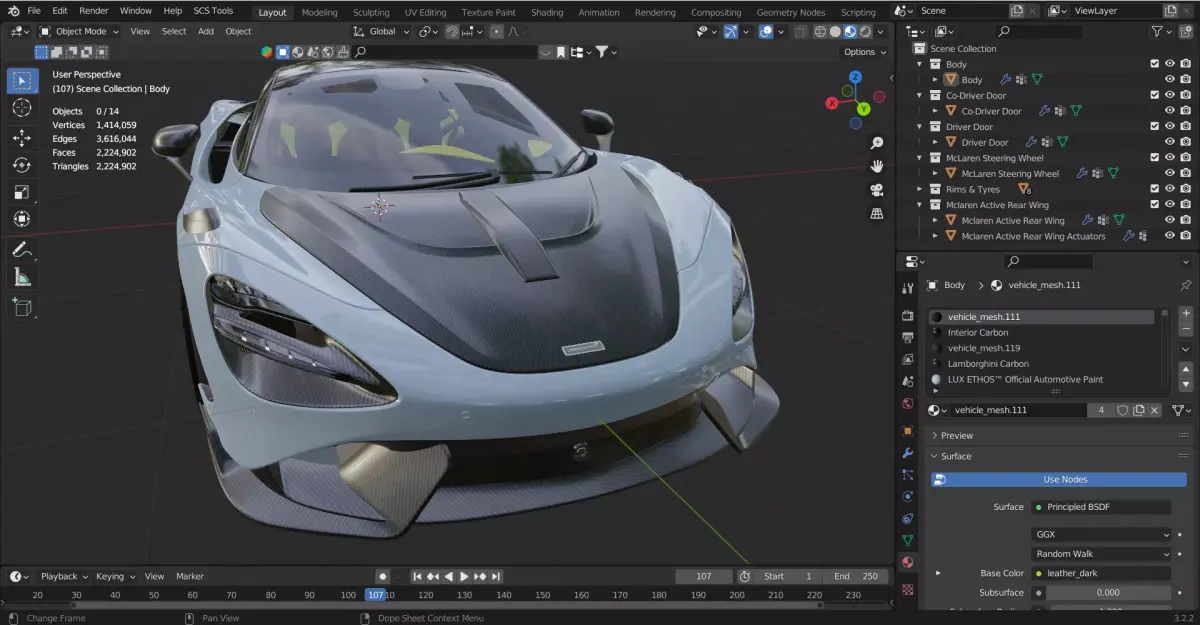1200x625 pixels.
Task: Click Principled BSDF surface shader button
Action: [1101, 507]
